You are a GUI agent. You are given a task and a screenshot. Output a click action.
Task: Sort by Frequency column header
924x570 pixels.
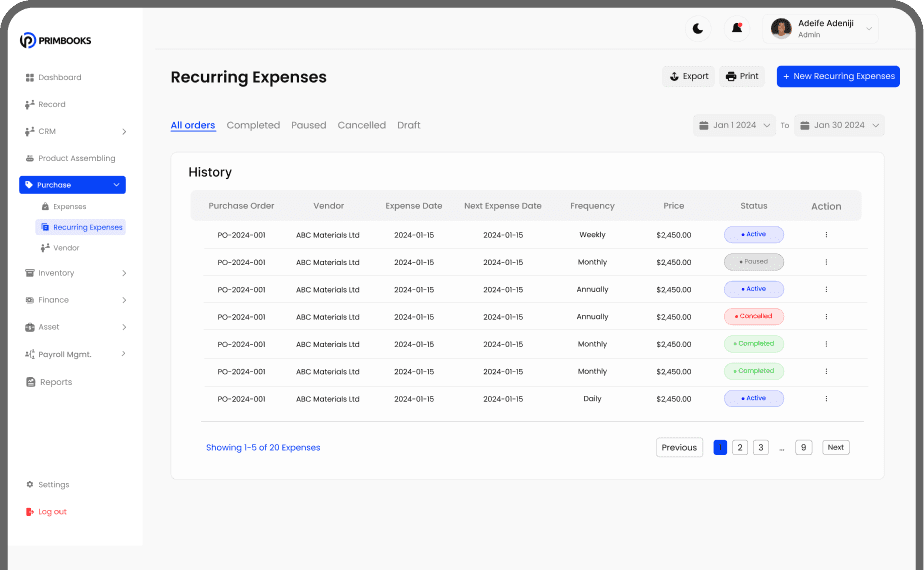(592, 206)
